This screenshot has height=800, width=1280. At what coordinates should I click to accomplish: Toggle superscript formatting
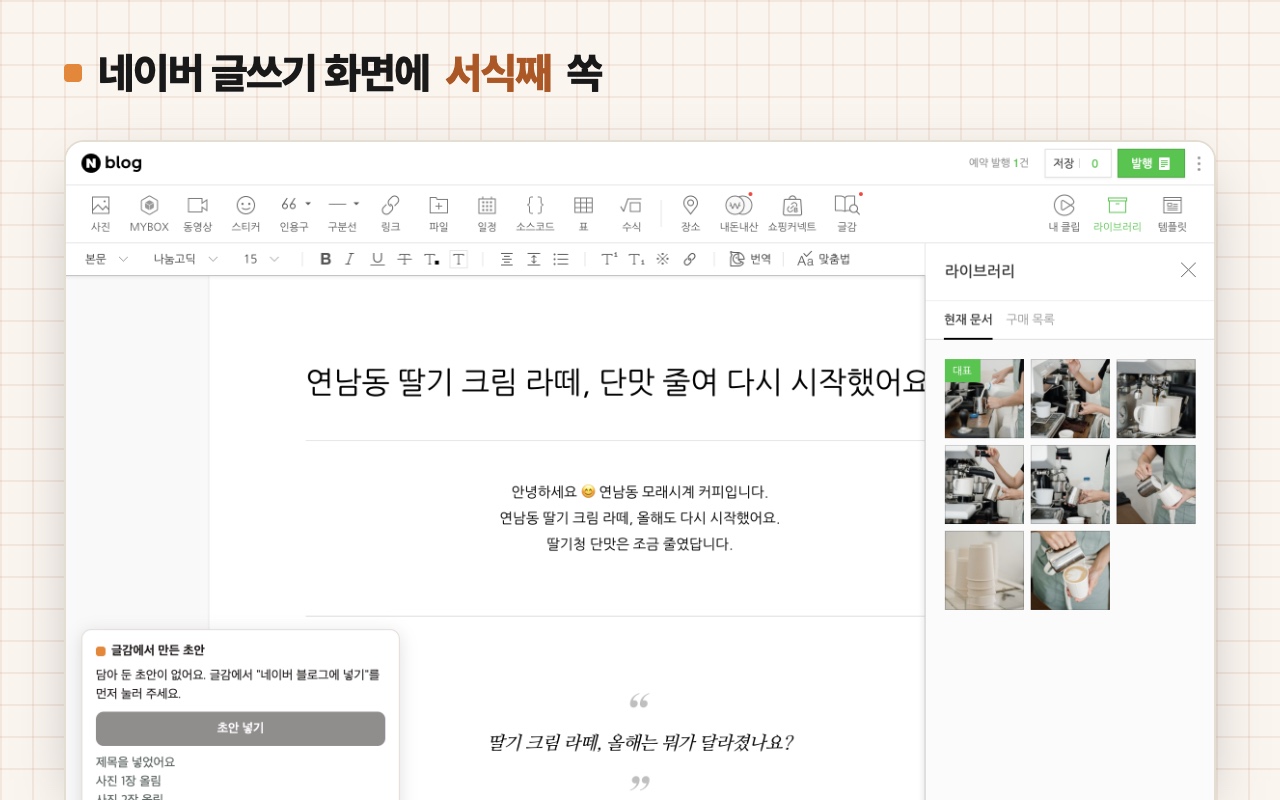(608, 259)
